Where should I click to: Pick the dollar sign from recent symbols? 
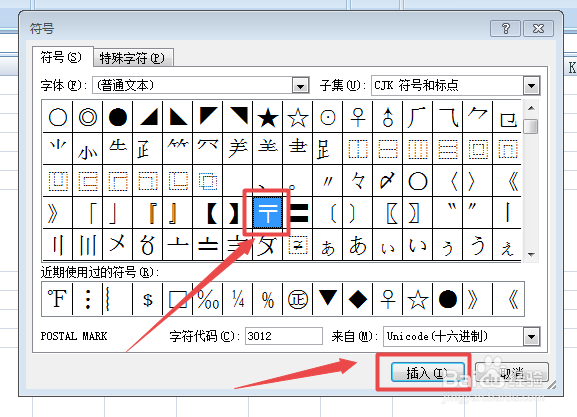(148, 299)
